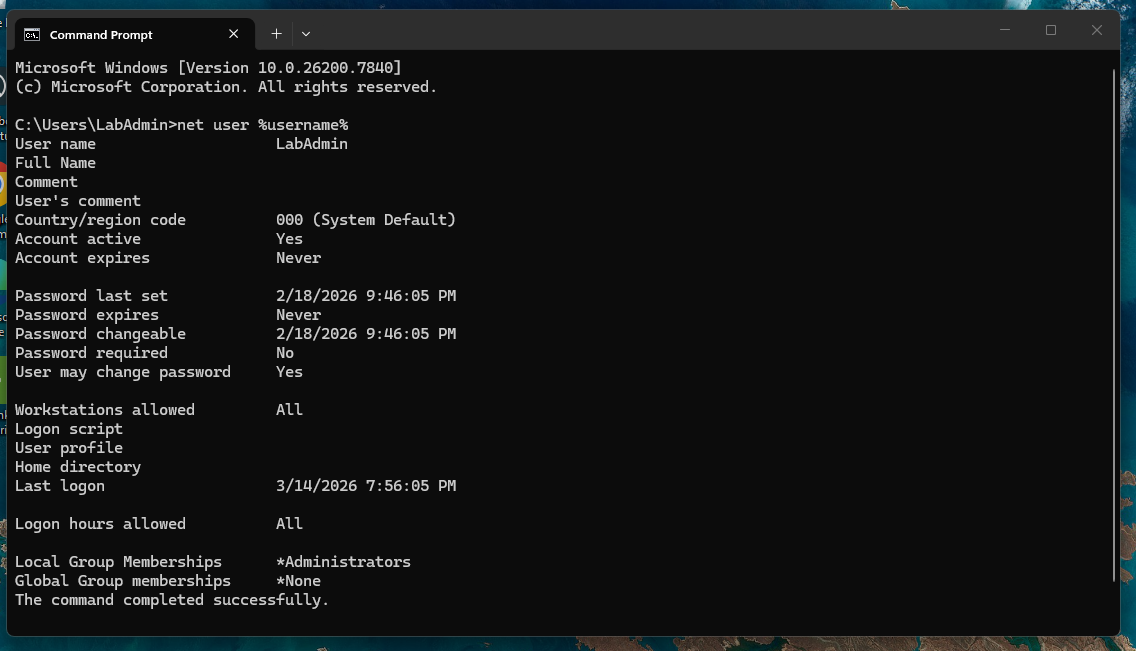Screen dimensions: 1136x651
Task: Click the 'LabAdmin' user name value
Action: point(312,144)
